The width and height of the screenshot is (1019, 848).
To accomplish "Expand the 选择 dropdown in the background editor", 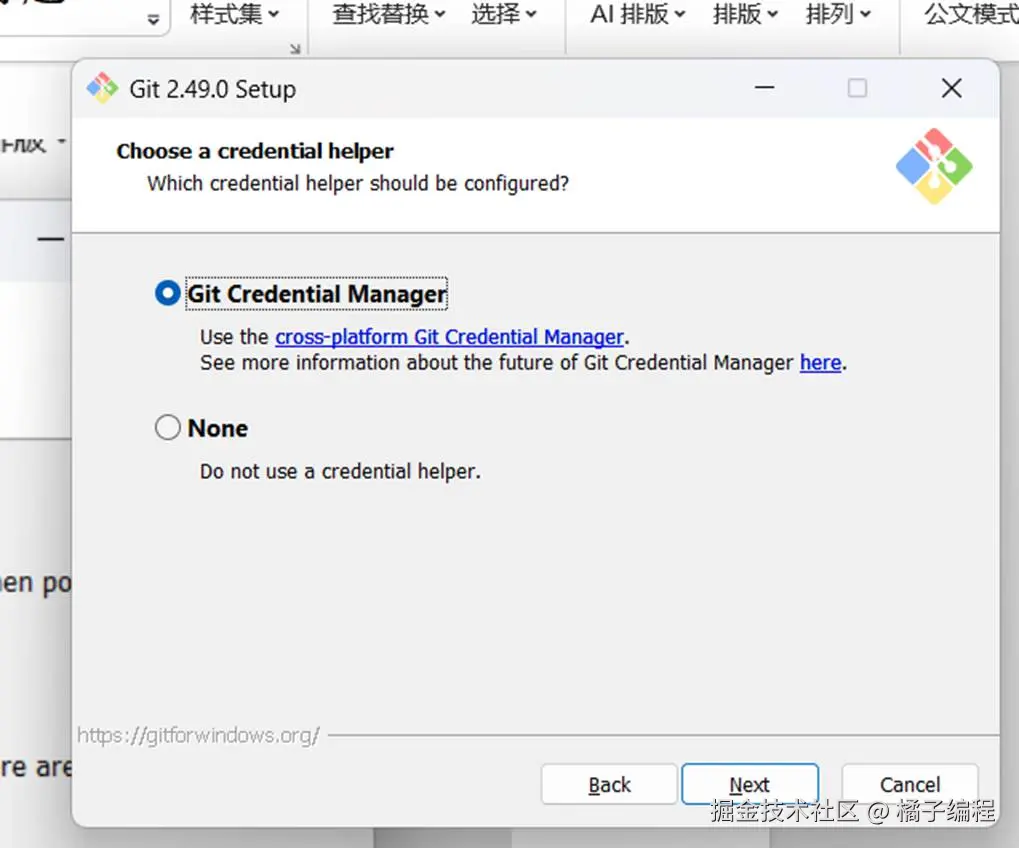I will 504,14.
